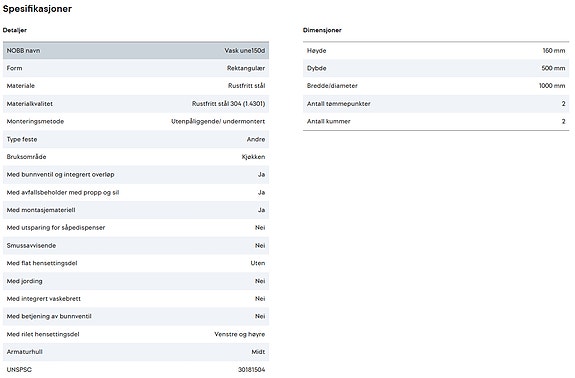Viewport: 575px width, 378px height.
Task: Select Ja for Med bunnventil og integrert overløp
Action: pos(261,175)
